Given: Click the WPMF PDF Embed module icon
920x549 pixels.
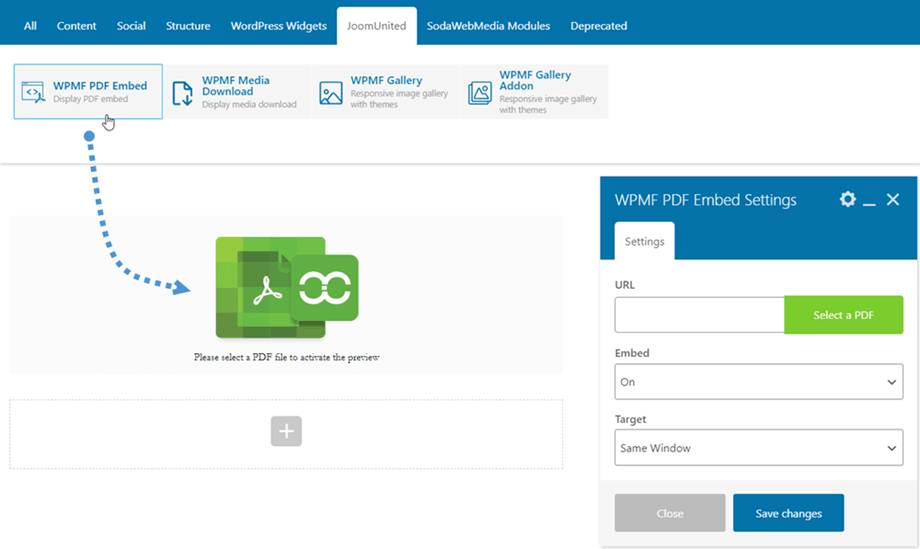Looking at the screenshot, I should coord(33,93).
